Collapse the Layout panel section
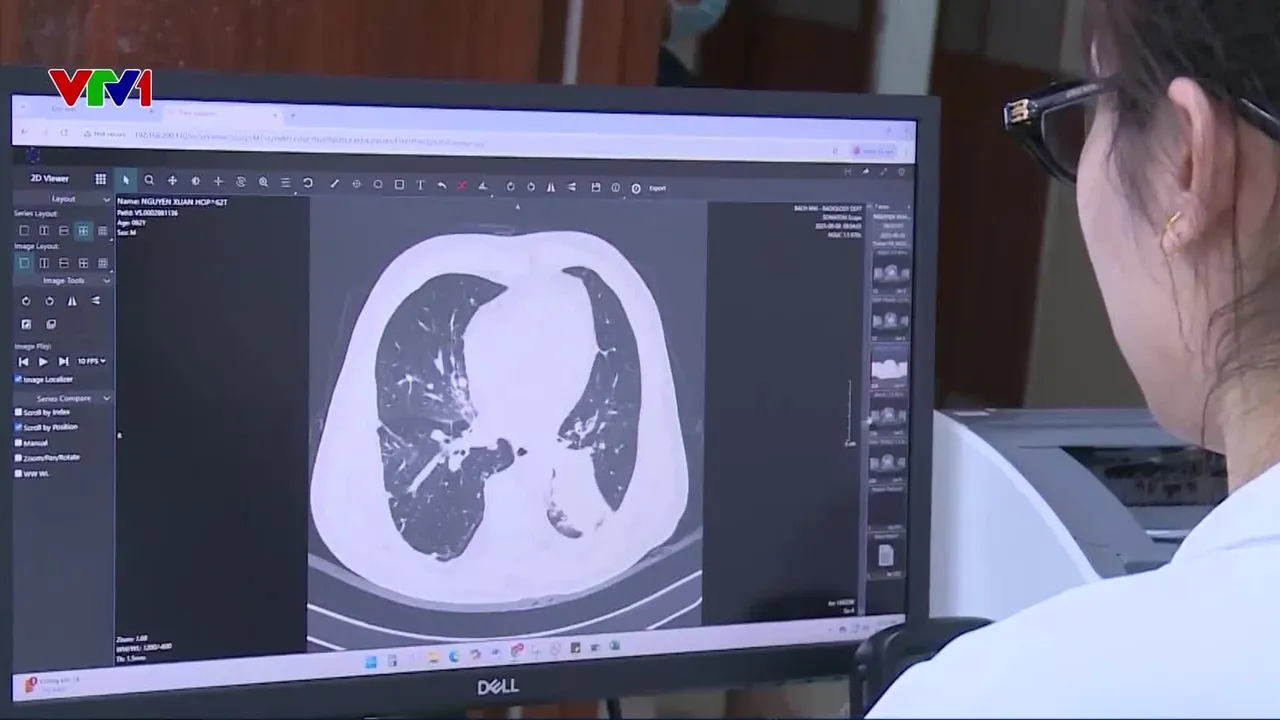 point(106,199)
